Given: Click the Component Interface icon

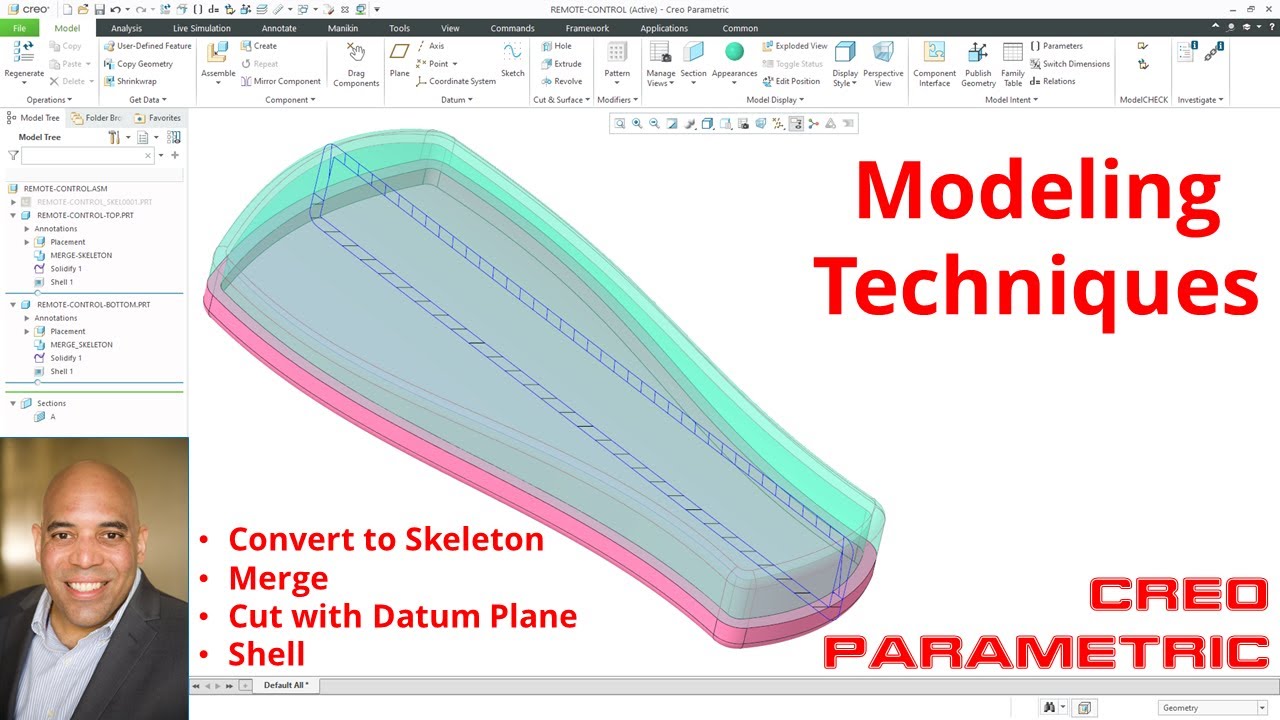Looking at the screenshot, I should (934, 53).
